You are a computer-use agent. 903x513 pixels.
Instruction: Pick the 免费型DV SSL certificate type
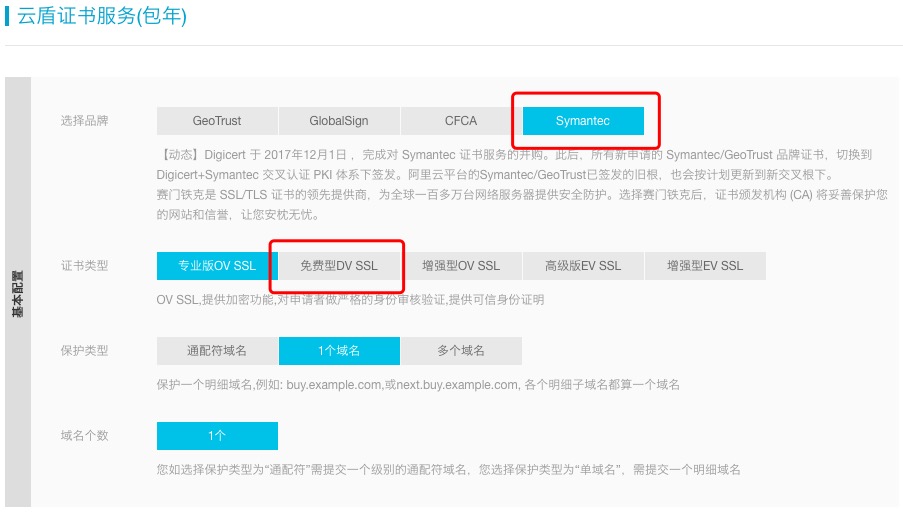coord(339,266)
